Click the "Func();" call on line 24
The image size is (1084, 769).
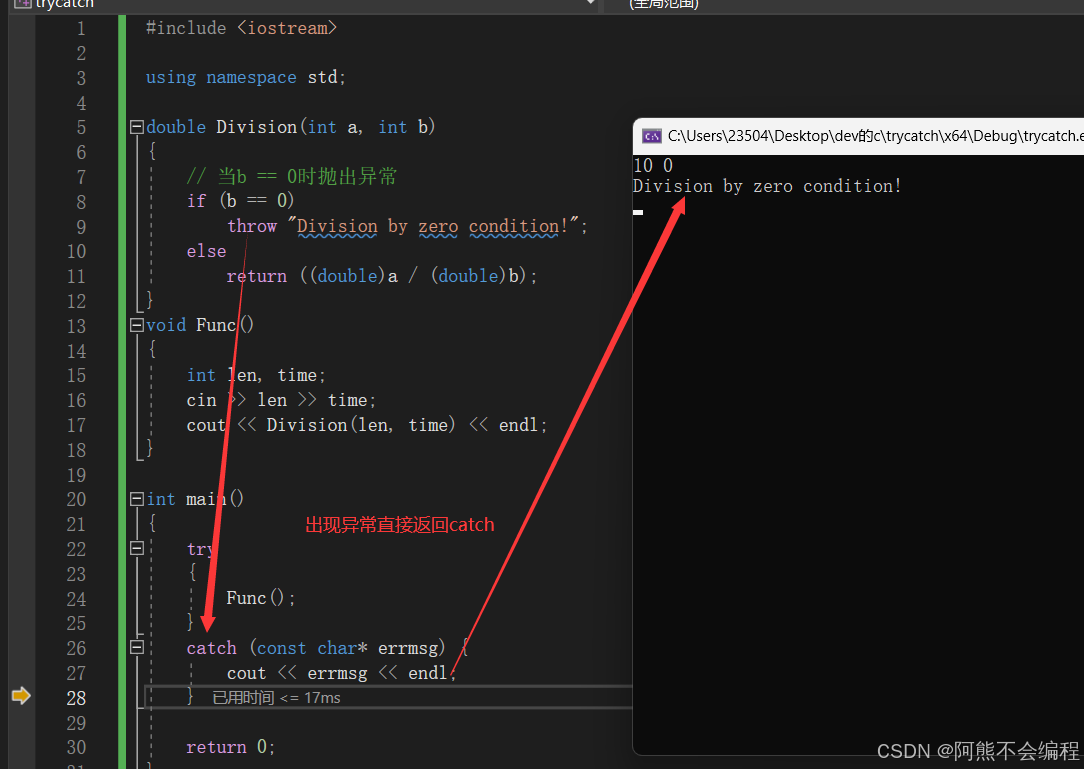[x=261, y=598]
